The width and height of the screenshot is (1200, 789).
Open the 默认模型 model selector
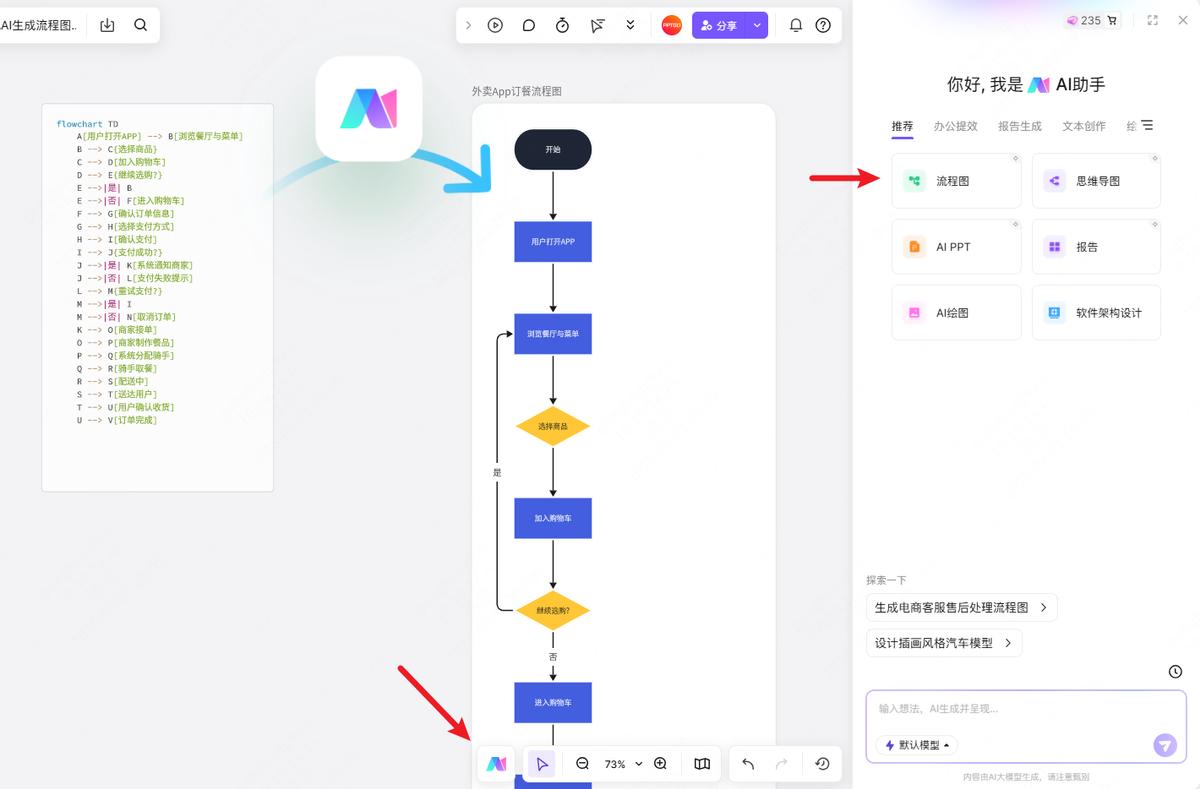click(x=915, y=745)
